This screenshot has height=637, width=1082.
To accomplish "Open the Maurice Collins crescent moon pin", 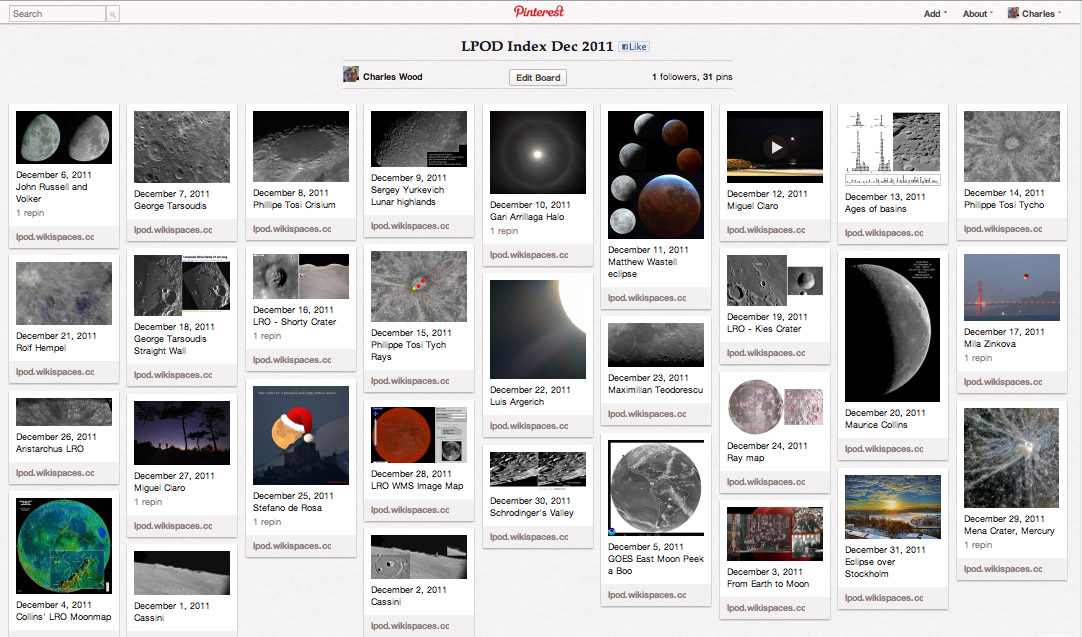I will coord(892,330).
